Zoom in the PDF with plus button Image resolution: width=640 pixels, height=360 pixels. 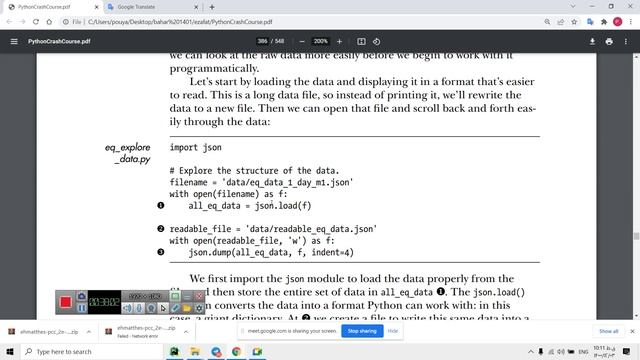339,41
